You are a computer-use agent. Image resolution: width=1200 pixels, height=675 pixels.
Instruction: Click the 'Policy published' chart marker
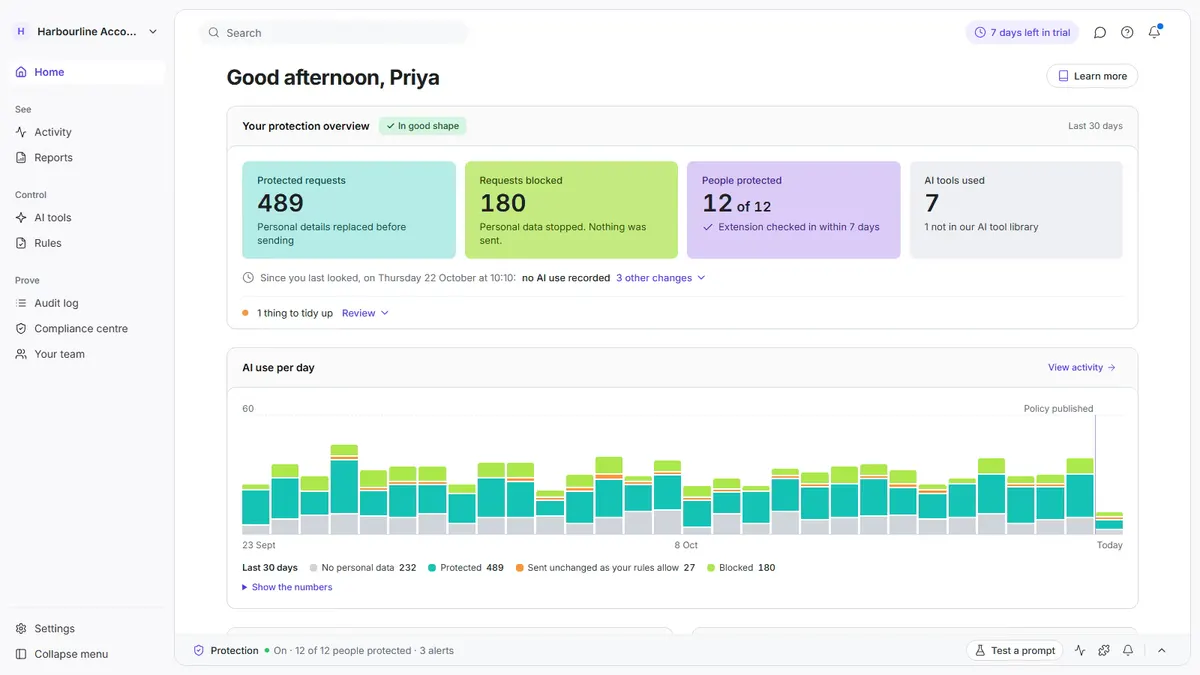pos(1058,408)
